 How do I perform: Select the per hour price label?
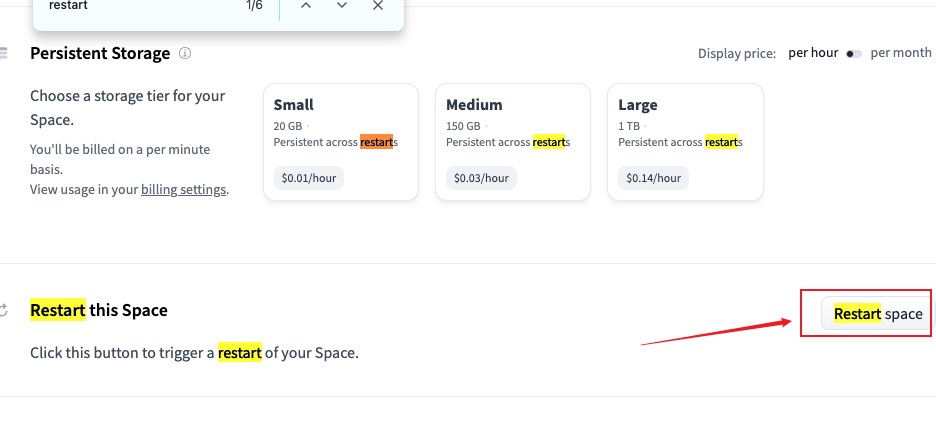[x=813, y=53]
